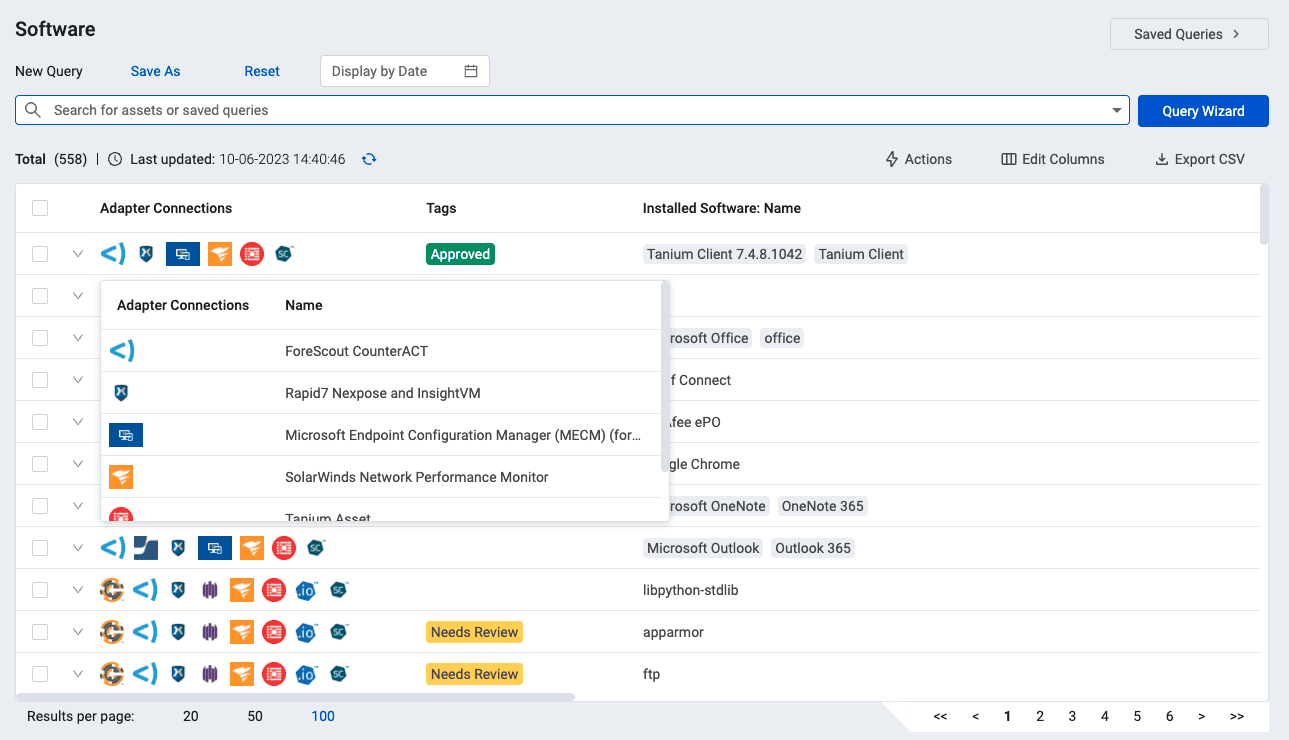Click the Rapid7 Nexpose shield icon
This screenshot has width=1289, height=740.
click(120, 393)
